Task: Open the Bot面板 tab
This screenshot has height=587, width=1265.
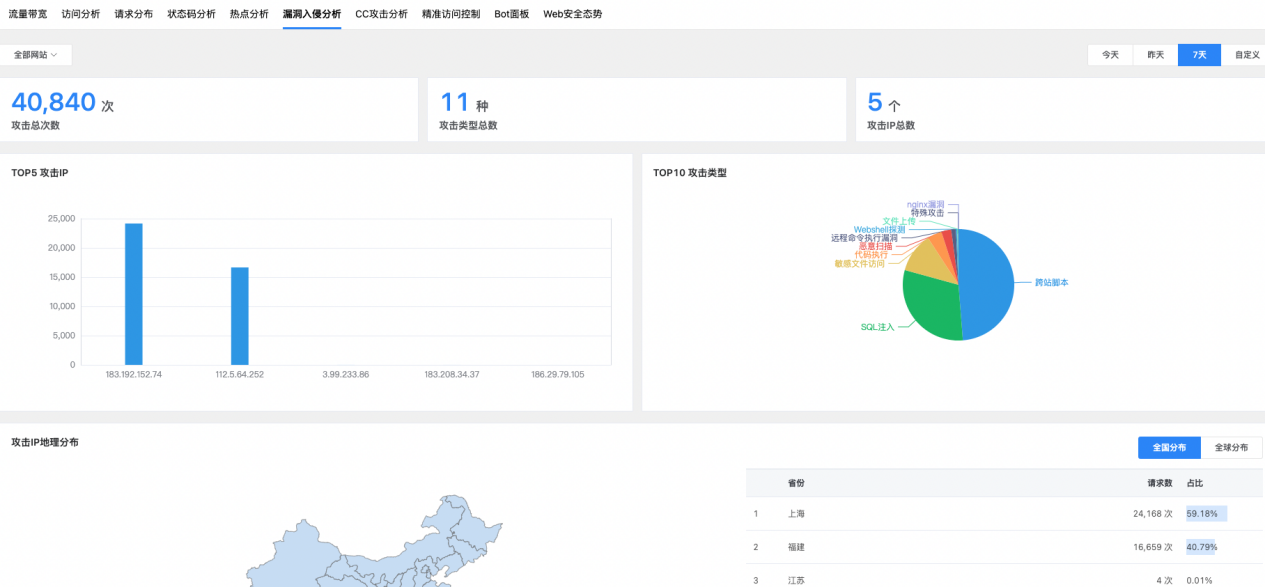Action: [x=512, y=14]
